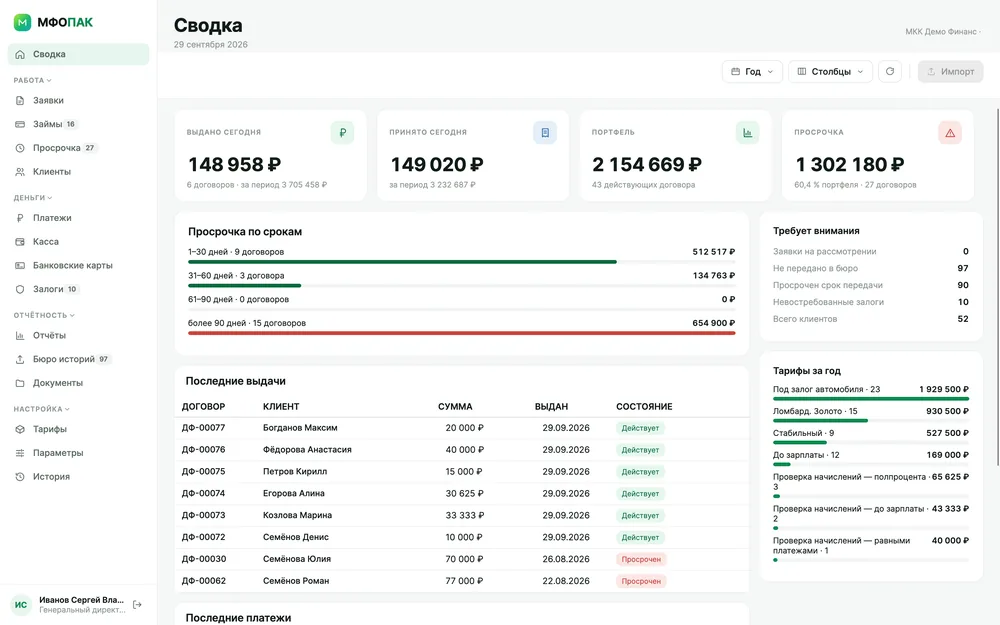Screen dimensions: 1000x625
Task: Click the МФОПАК logo icon
Action: click(x=22, y=22)
